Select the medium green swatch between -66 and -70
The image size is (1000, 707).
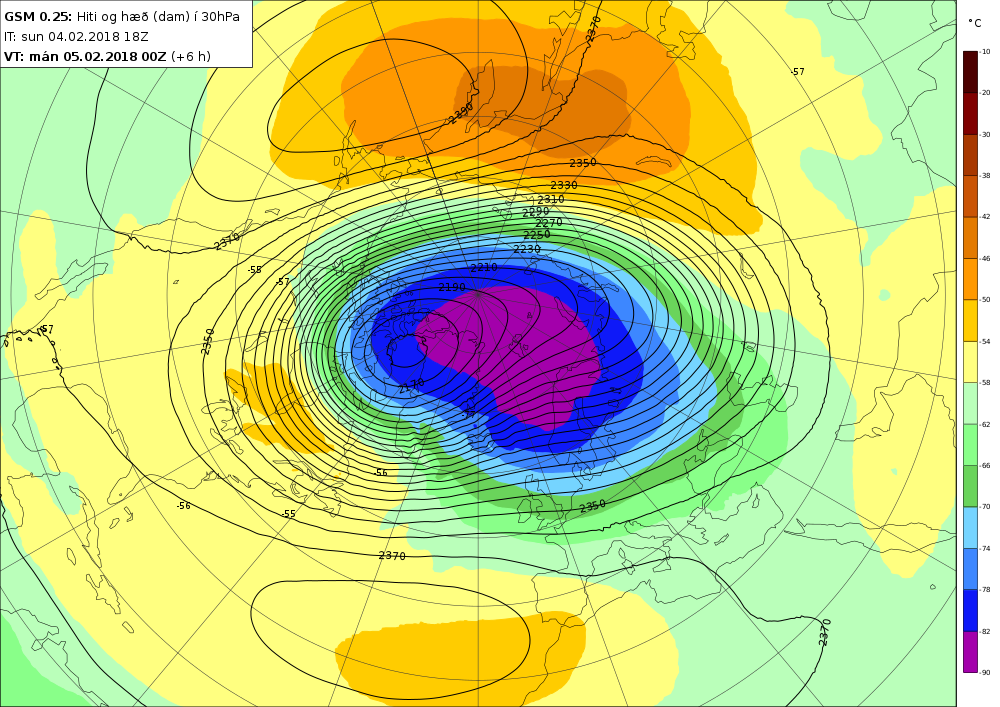coord(970,486)
